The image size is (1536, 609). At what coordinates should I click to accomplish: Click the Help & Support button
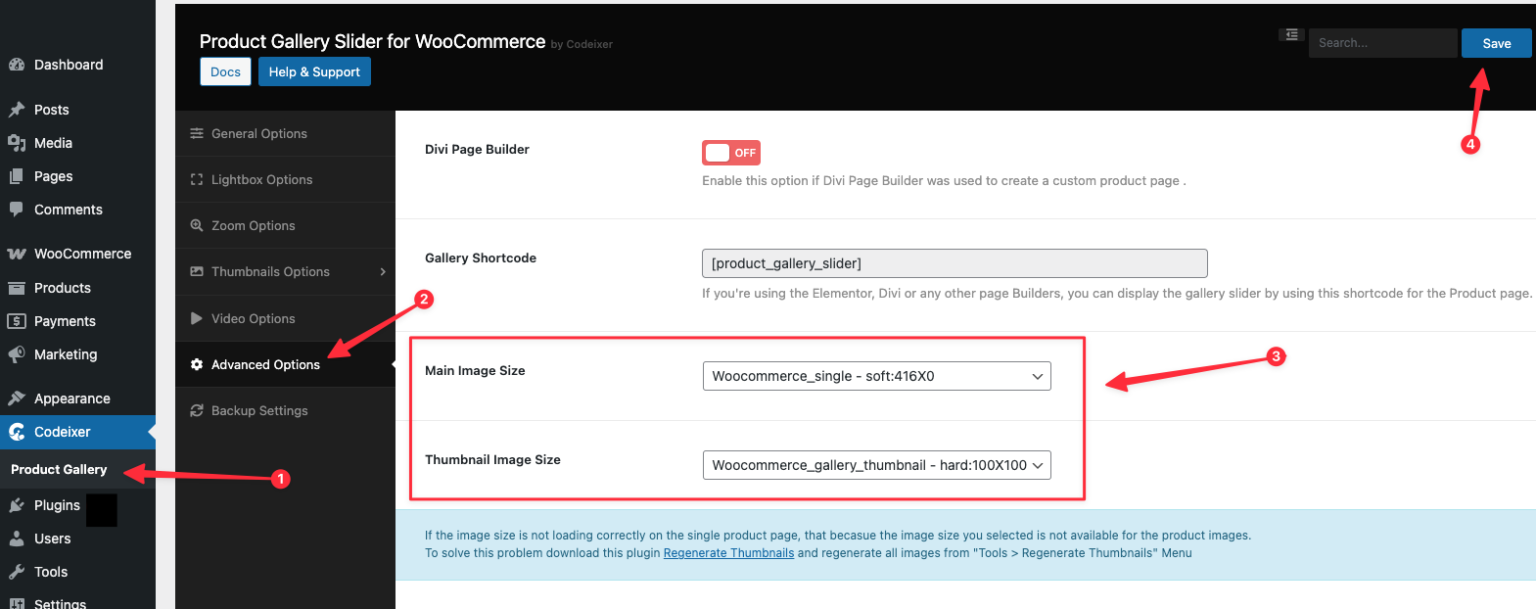pyautogui.click(x=314, y=71)
